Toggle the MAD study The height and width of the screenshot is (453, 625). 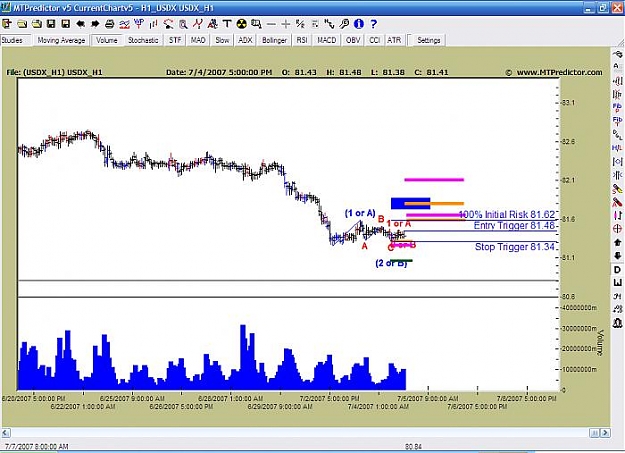[x=198, y=40]
